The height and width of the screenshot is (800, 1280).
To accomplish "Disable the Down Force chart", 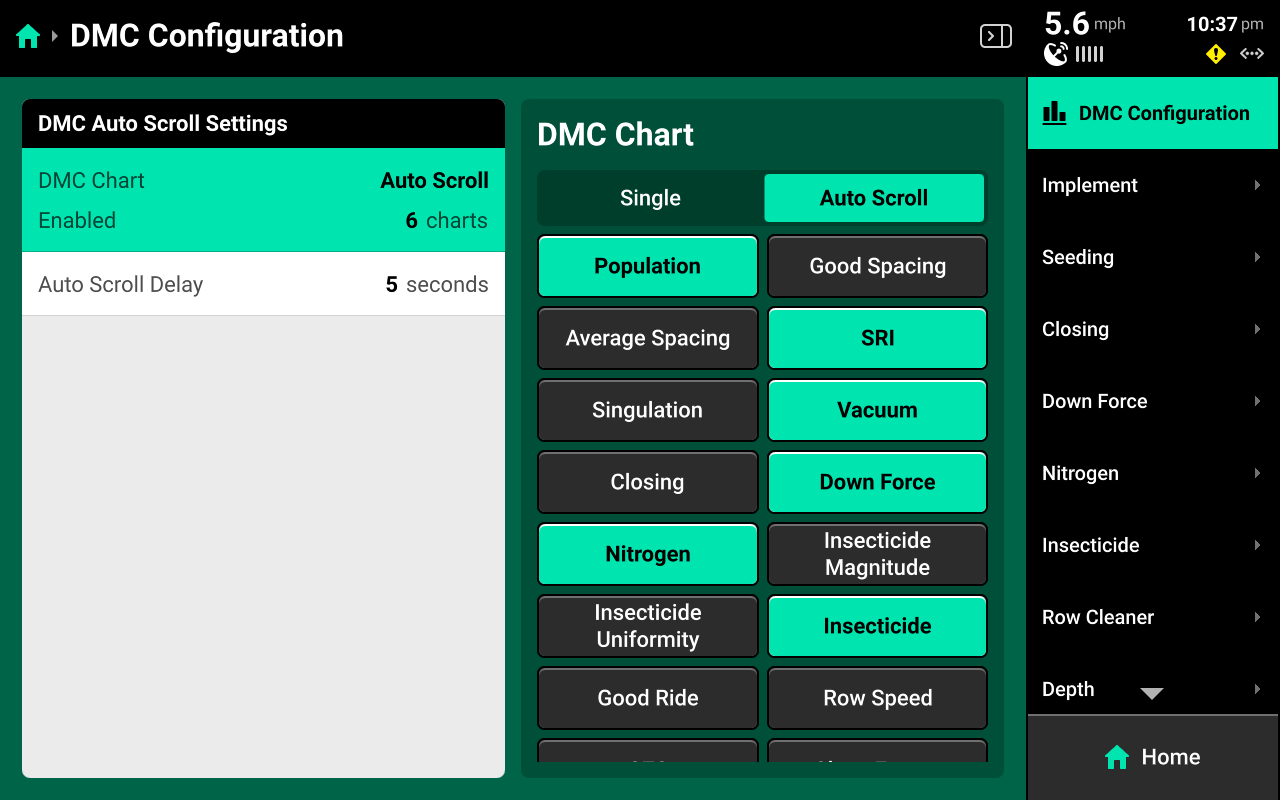I will 877,482.
